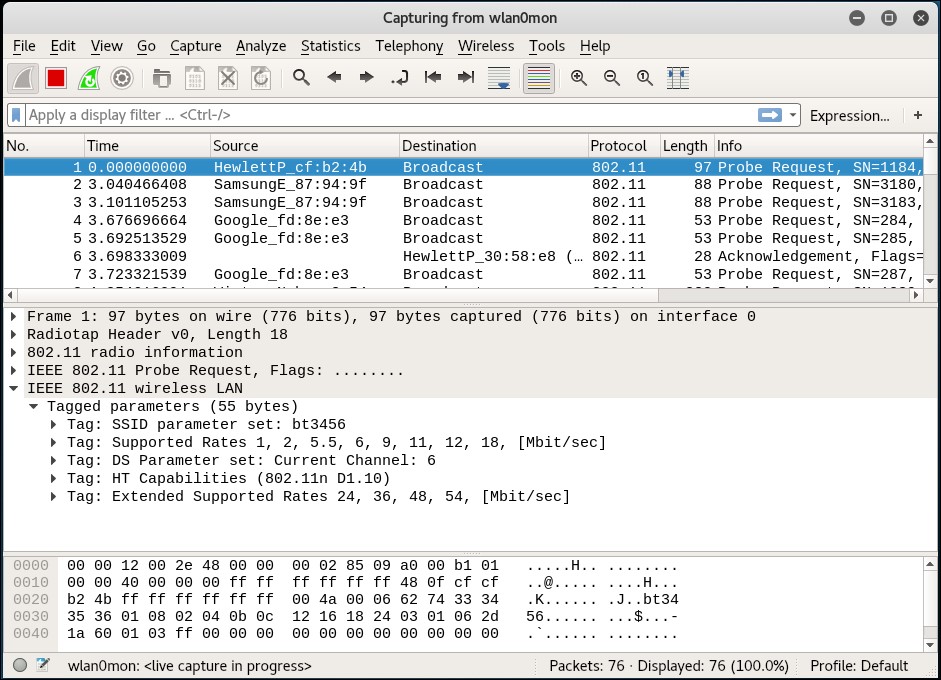The height and width of the screenshot is (680, 941).
Task: Click the display filter input field
Action: [390, 115]
